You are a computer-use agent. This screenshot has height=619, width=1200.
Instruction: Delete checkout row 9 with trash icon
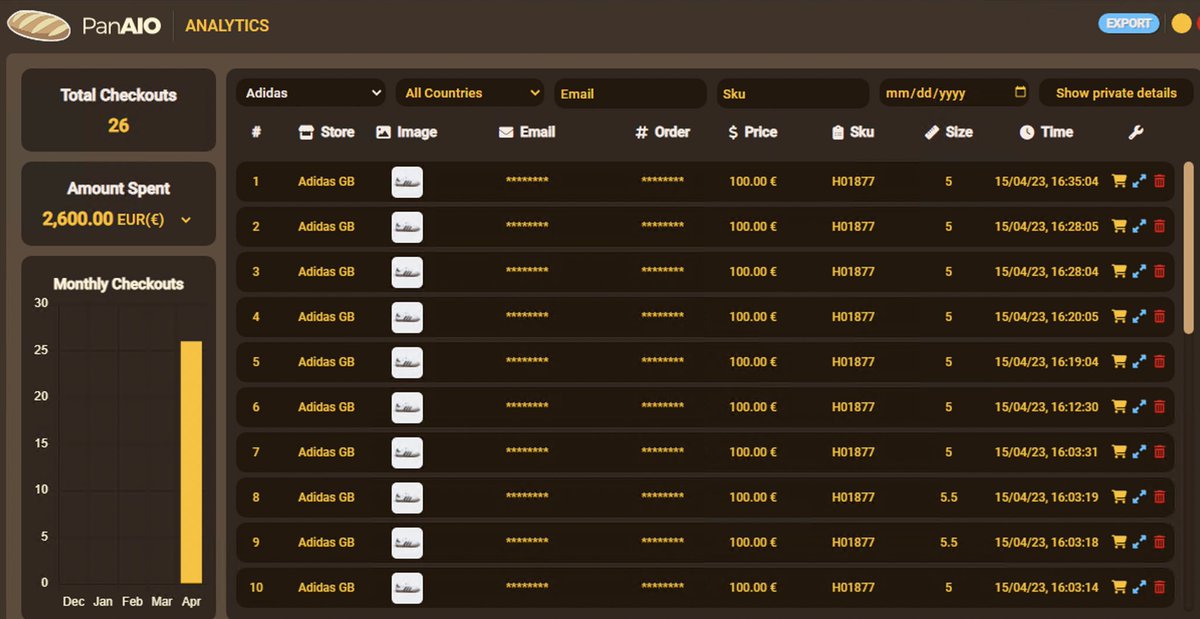[x=1159, y=541]
